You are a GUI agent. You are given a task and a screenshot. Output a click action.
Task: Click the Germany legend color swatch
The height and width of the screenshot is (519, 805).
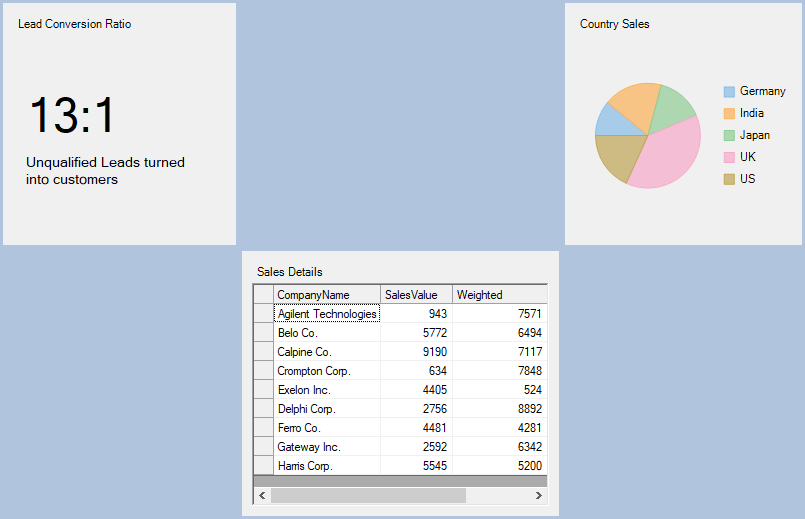point(729,92)
